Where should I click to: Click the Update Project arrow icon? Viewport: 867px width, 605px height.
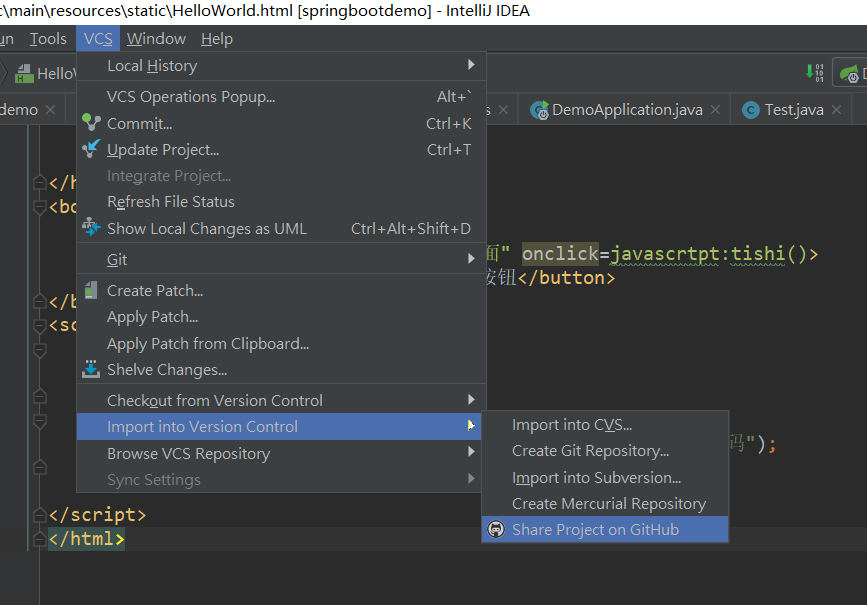91,148
